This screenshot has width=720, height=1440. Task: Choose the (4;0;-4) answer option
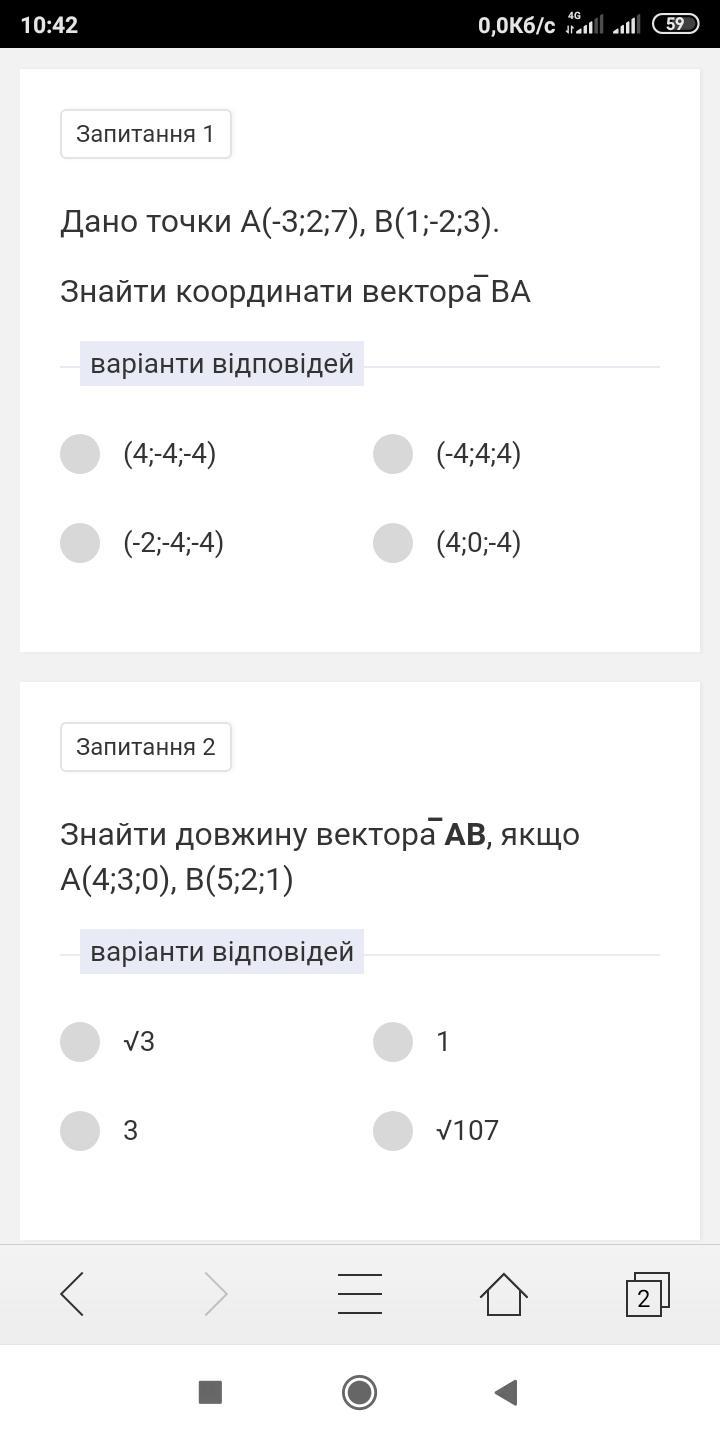point(393,543)
